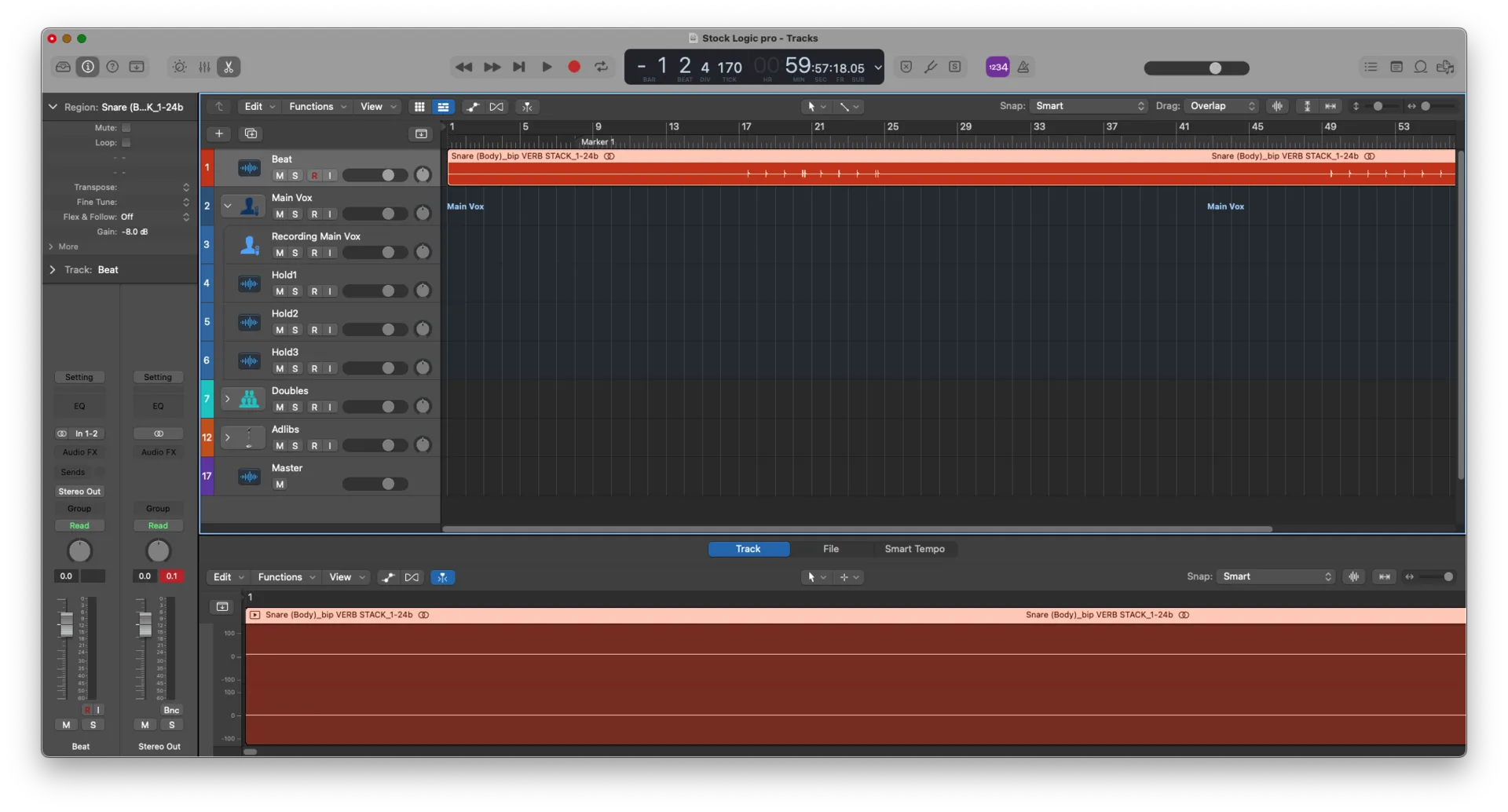Open the Inspector info icon
The width and height of the screenshot is (1508, 812).
point(87,67)
